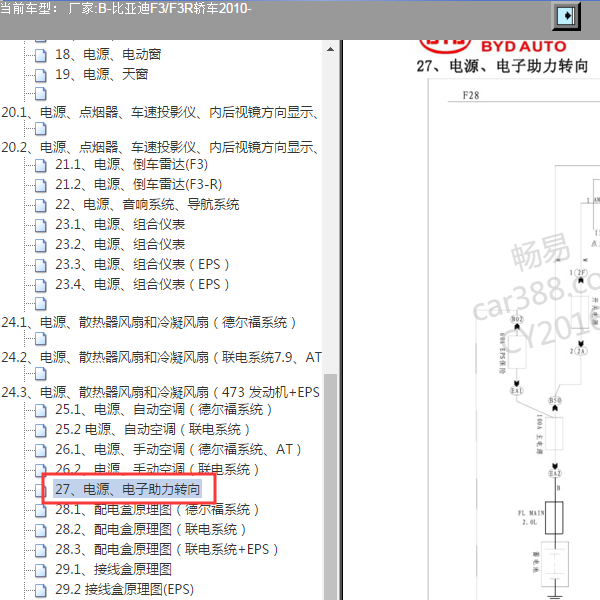Open 28.3、配电盒原理图（联电系统+EPS）

click(166, 549)
